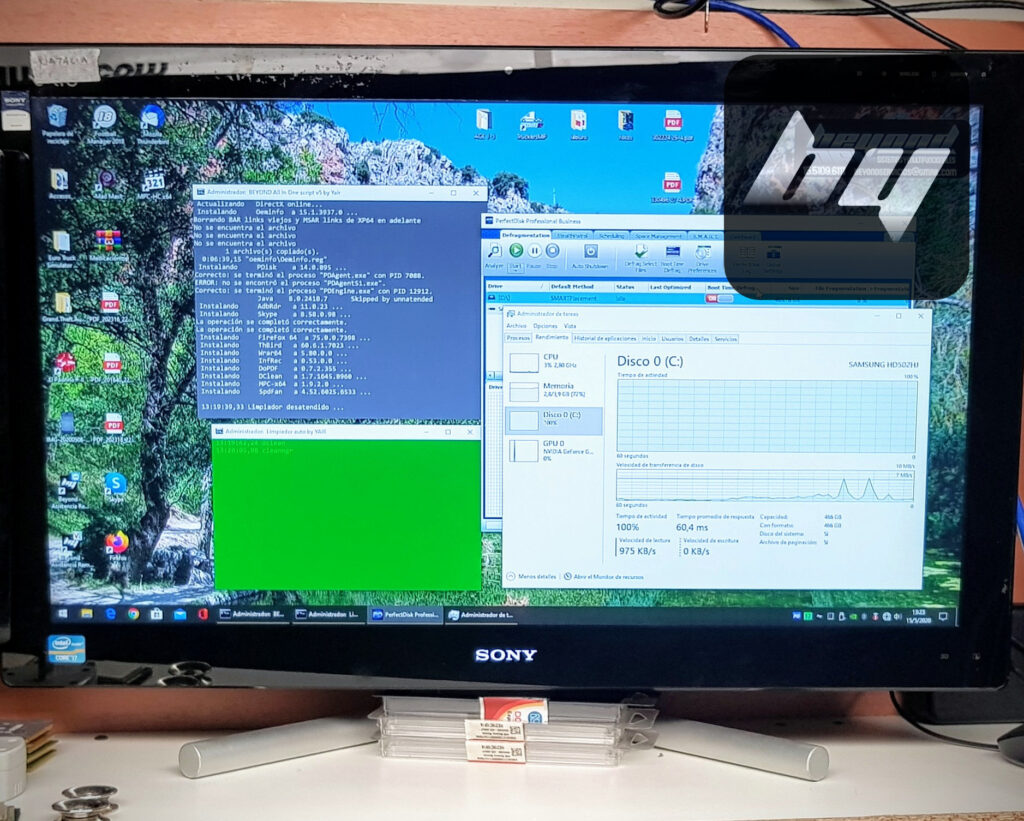1024x821 pixels.
Task: Switch to PerfectDisk taskbar button
Action: [x=405, y=615]
